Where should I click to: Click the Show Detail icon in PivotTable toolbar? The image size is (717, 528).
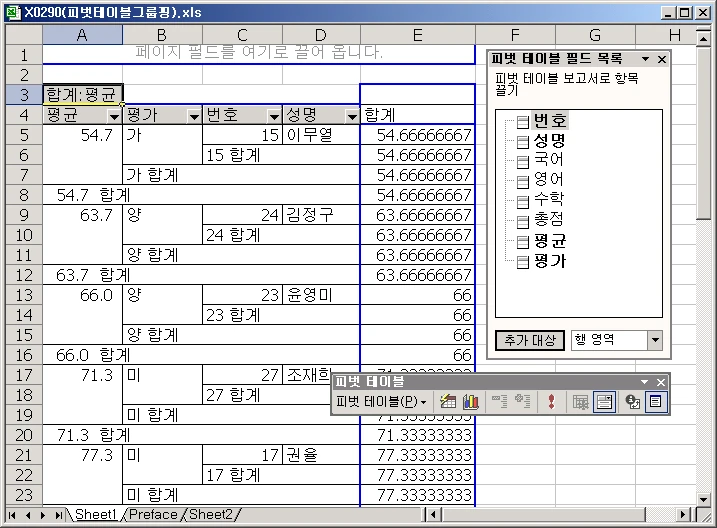click(x=522, y=402)
